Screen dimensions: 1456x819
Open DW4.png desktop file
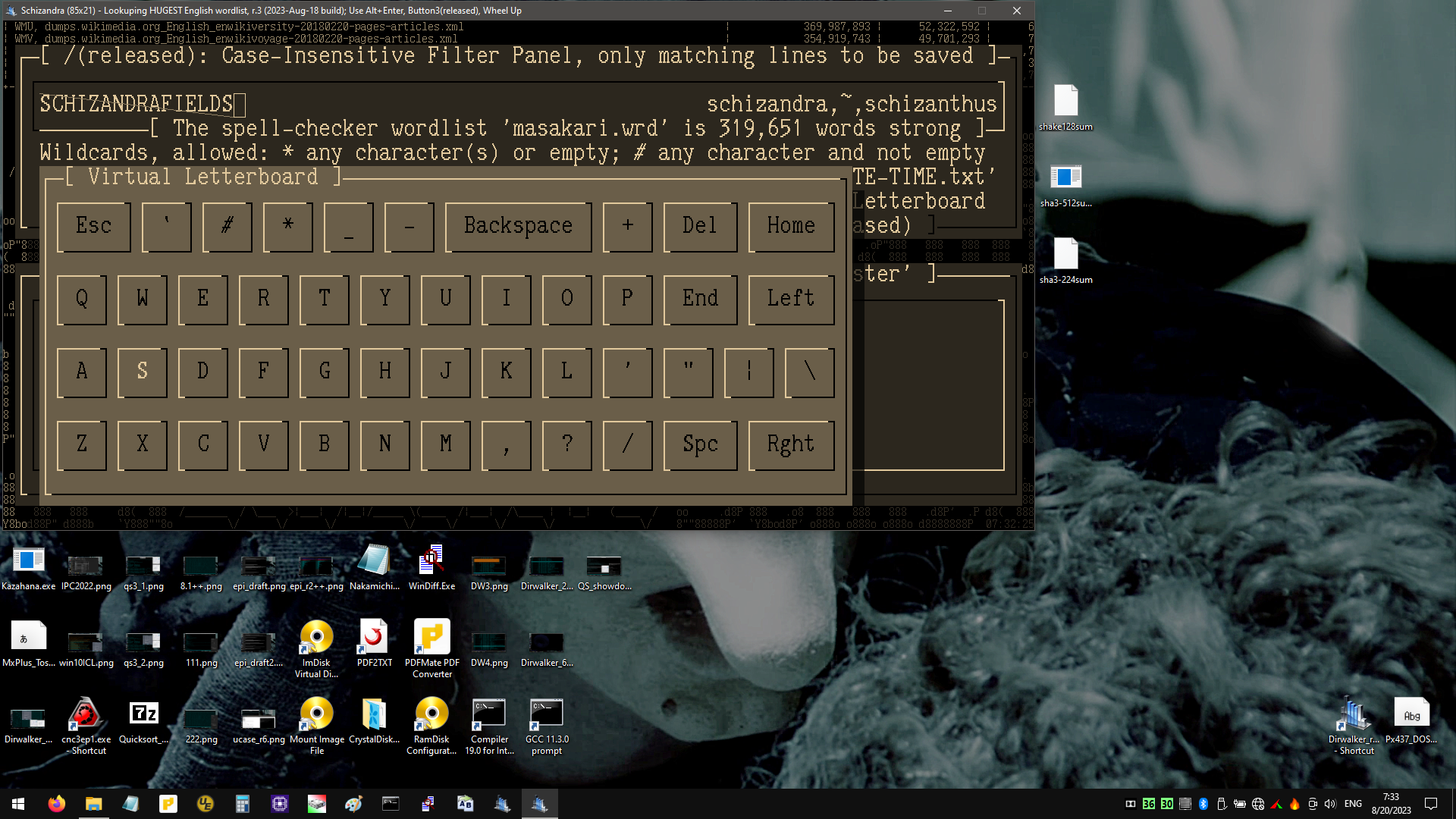click(x=489, y=648)
